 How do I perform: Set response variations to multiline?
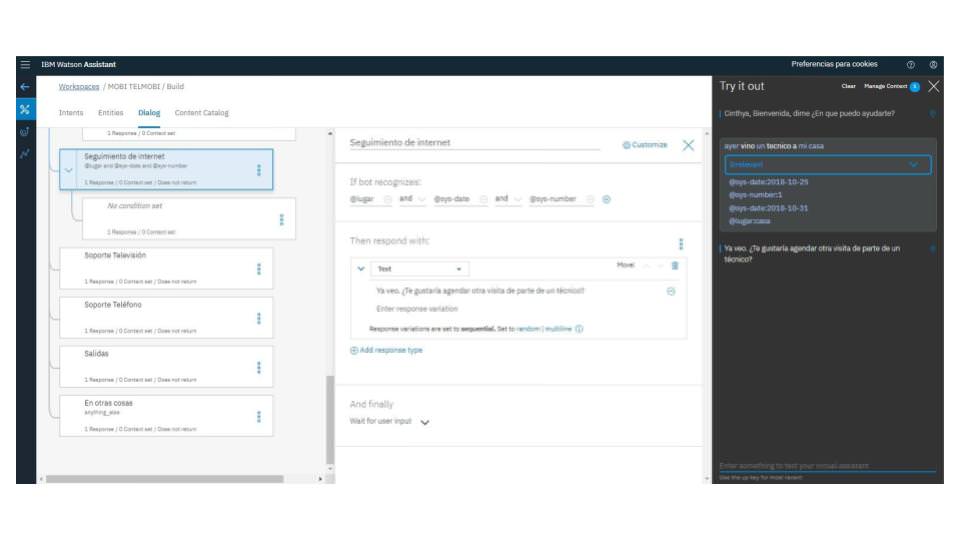(x=558, y=329)
